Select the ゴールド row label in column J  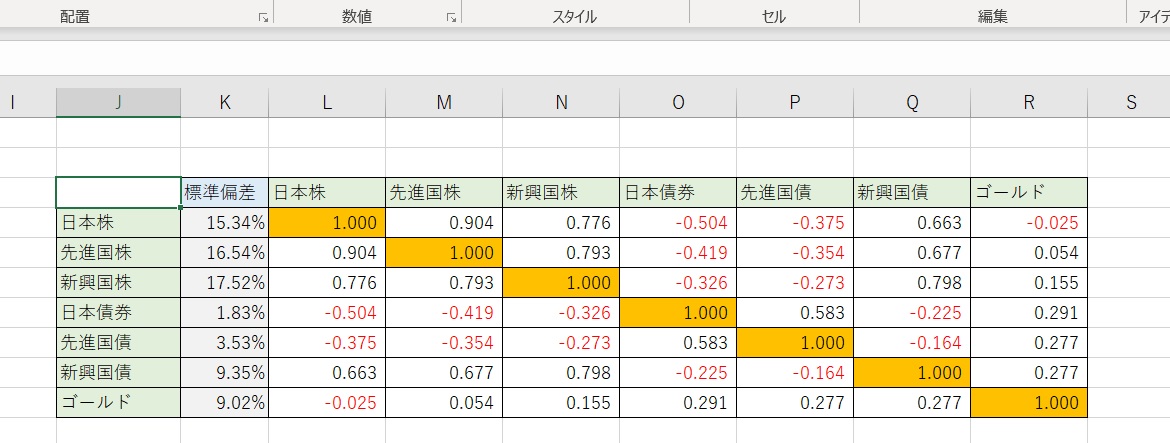118,403
